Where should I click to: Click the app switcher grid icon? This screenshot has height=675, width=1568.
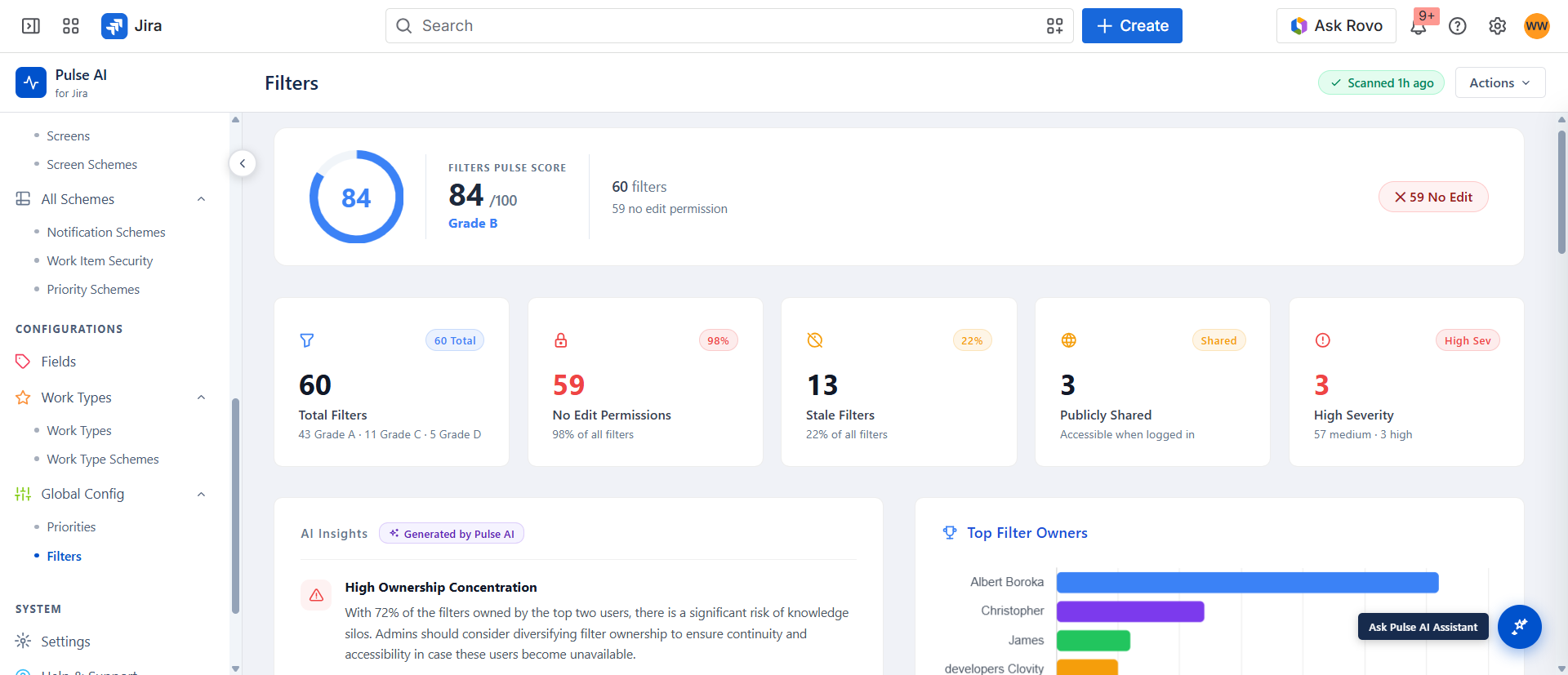point(71,26)
